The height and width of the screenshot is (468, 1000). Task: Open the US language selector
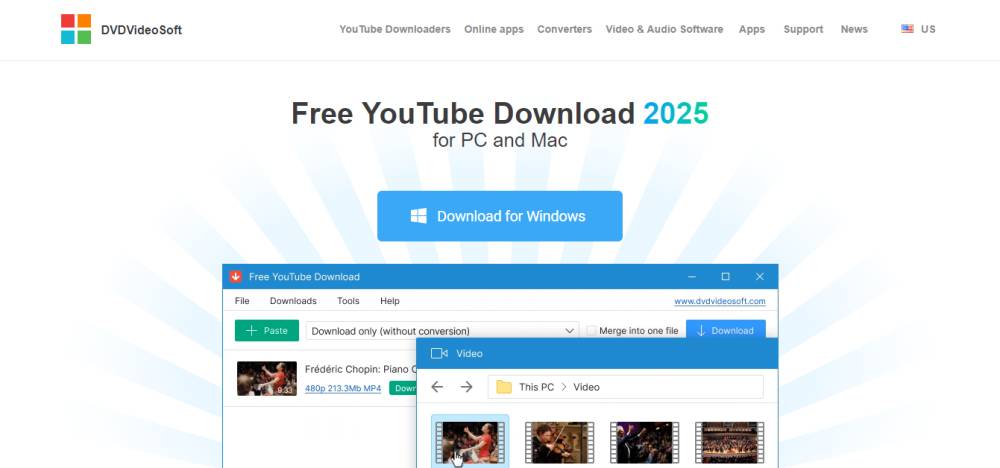(918, 29)
